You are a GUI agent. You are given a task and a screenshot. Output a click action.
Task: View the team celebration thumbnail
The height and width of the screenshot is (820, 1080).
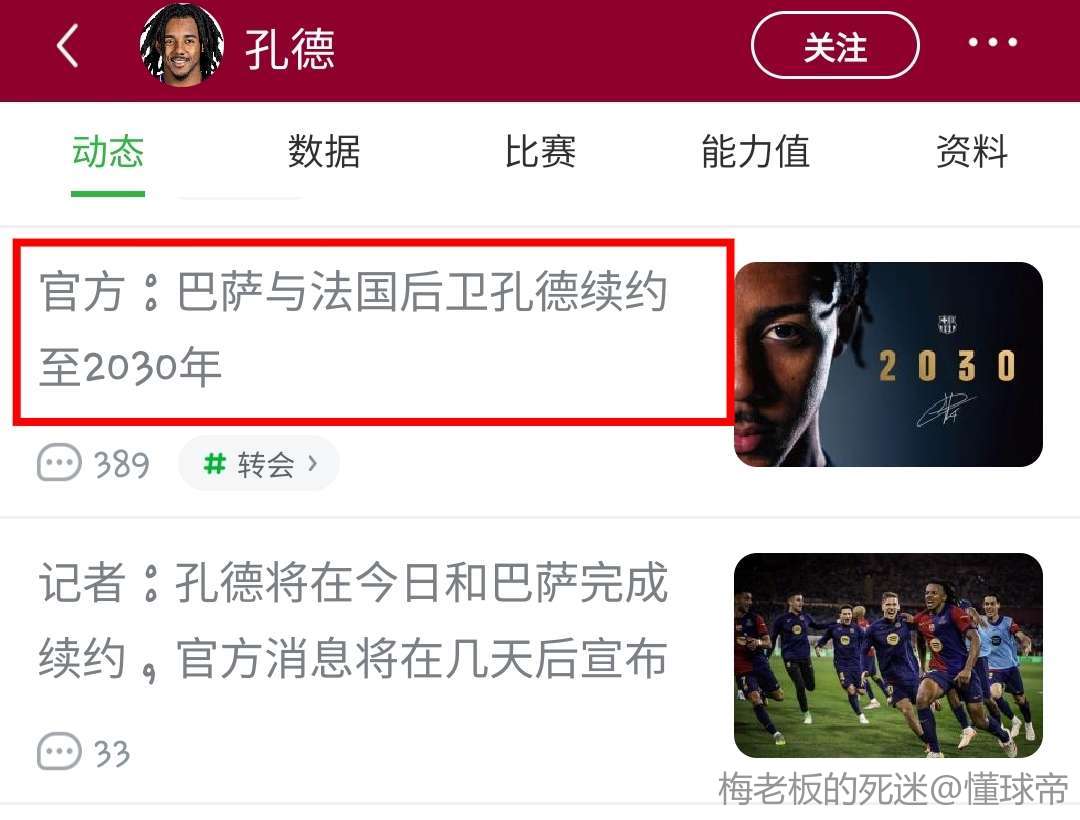889,655
